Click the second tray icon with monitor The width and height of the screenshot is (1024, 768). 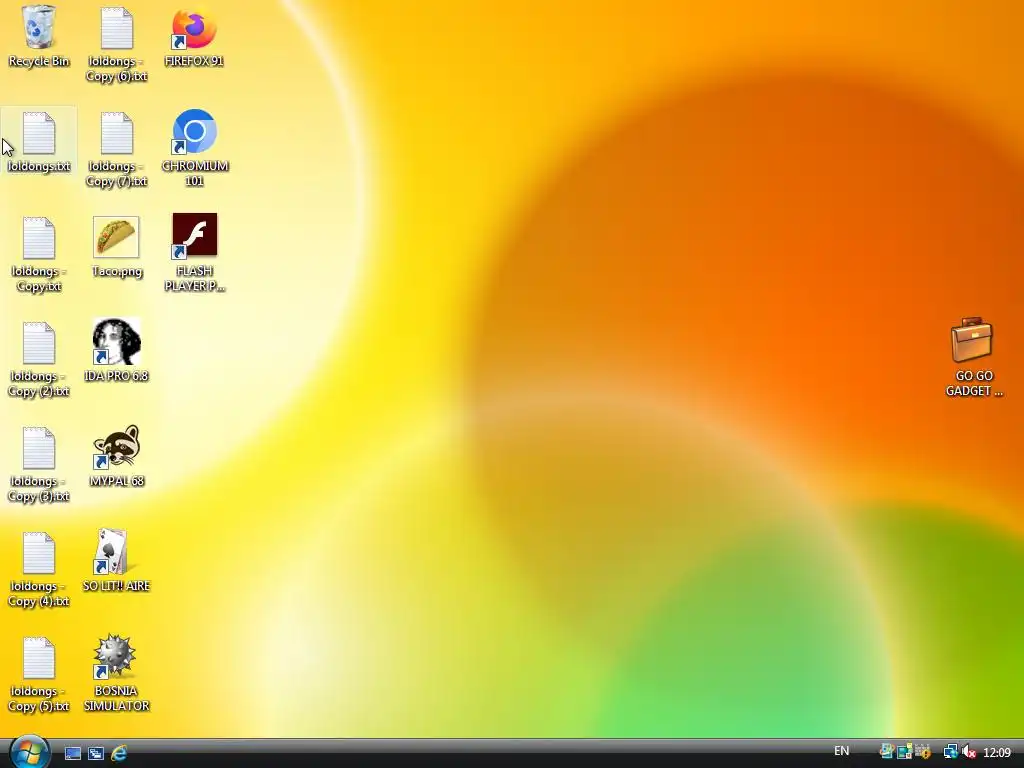pos(904,752)
